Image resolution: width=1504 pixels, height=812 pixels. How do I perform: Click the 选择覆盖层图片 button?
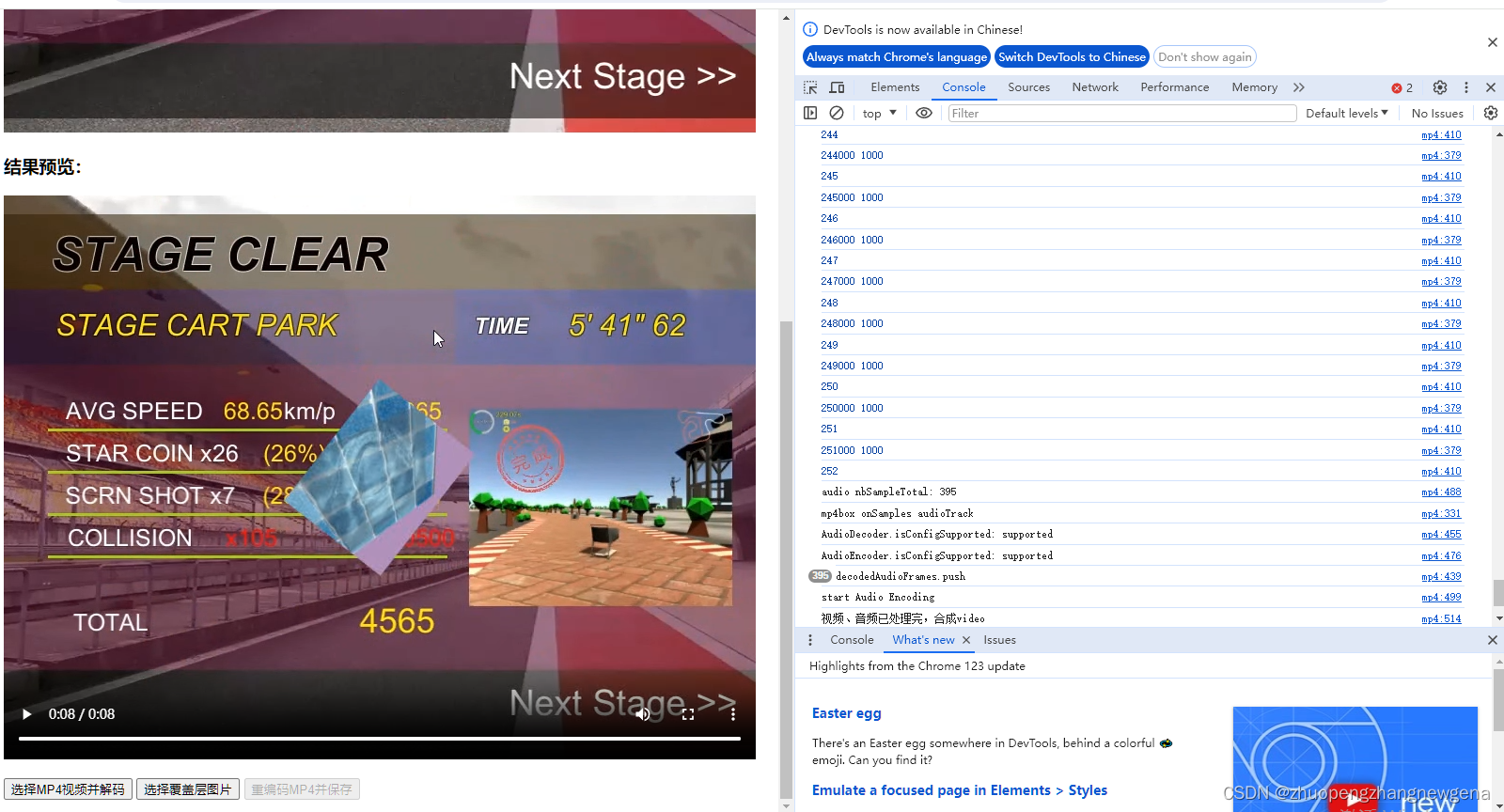(188, 789)
